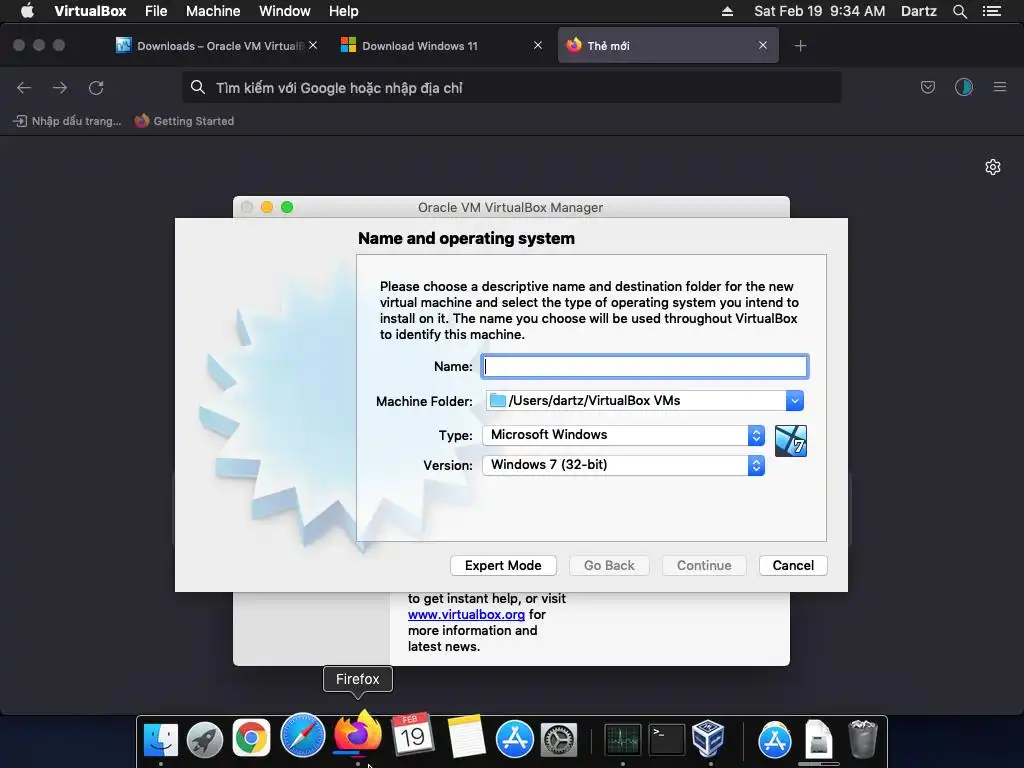Reload the current Firefox page
The image size is (1024, 768).
click(x=96, y=88)
